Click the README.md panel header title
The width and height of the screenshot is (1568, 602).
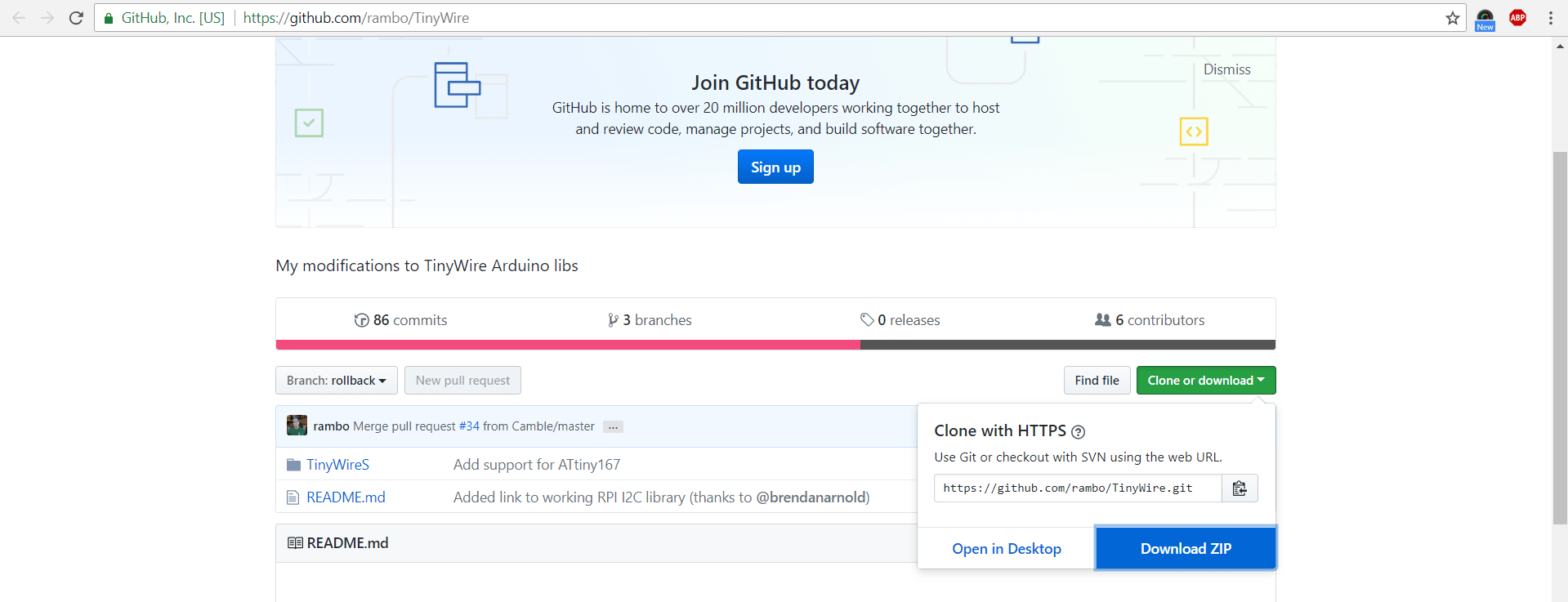pyautogui.click(x=347, y=543)
